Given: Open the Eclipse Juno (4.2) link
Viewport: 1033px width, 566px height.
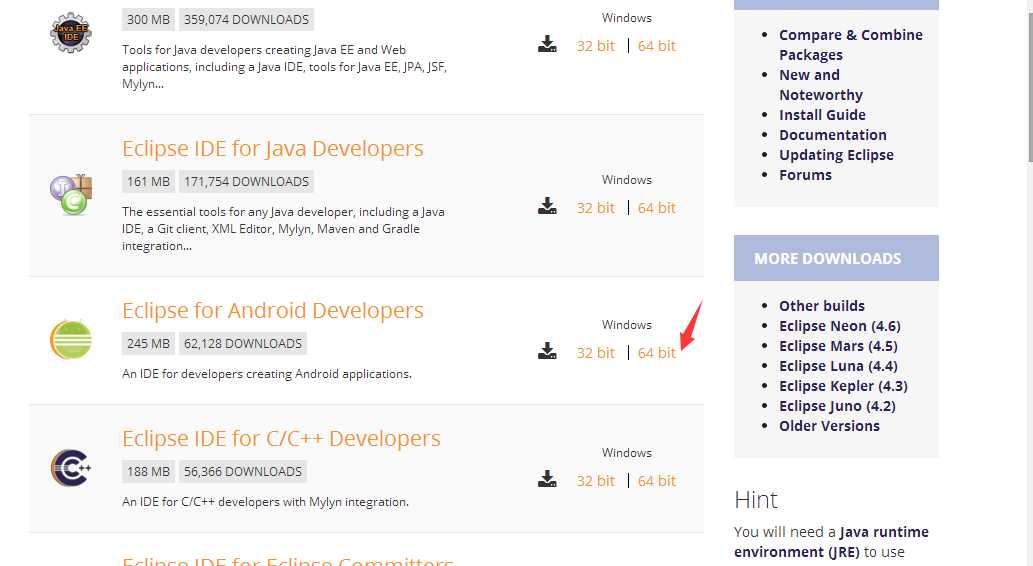Looking at the screenshot, I should 837,406.
